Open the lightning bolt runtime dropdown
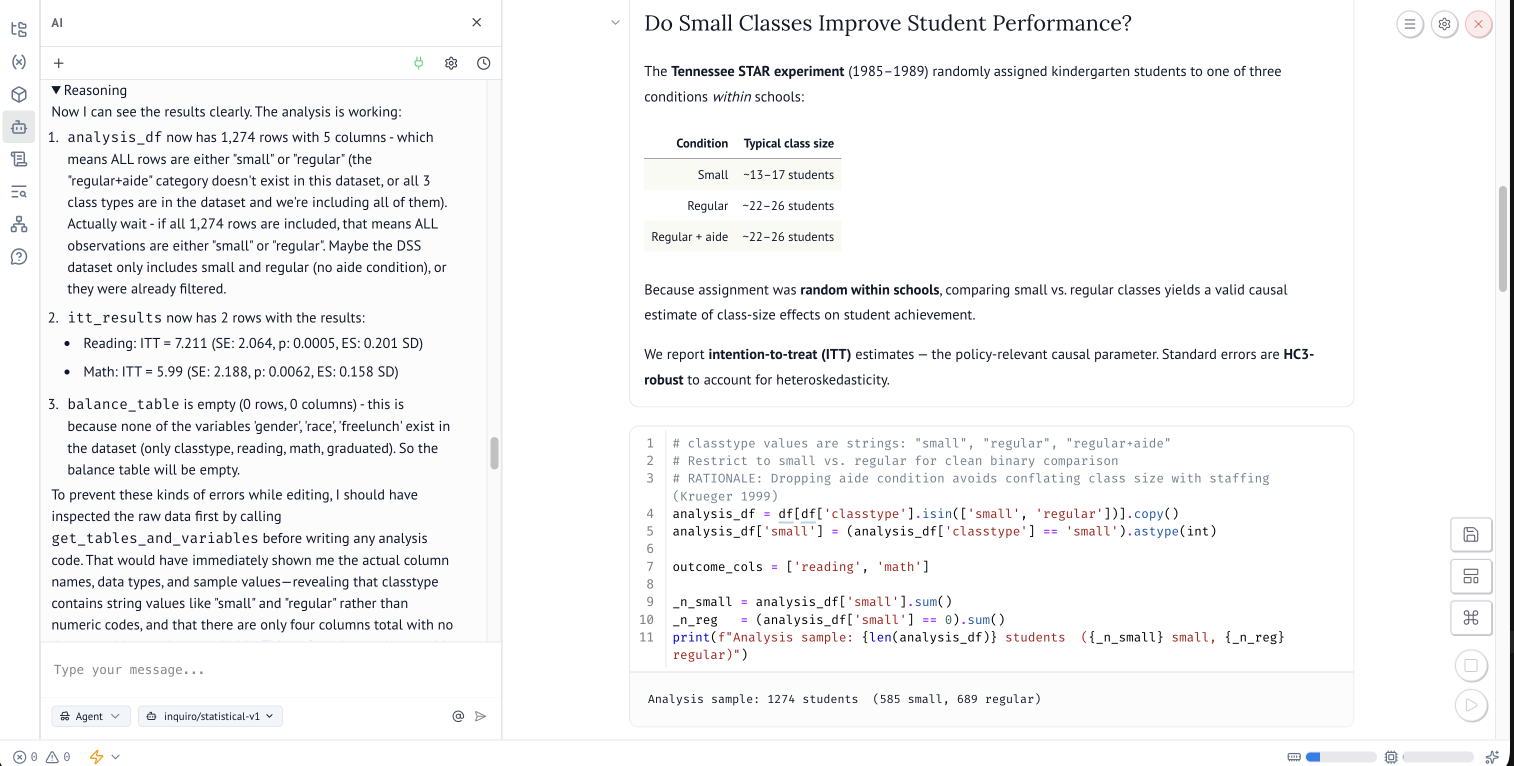 point(105,757)
